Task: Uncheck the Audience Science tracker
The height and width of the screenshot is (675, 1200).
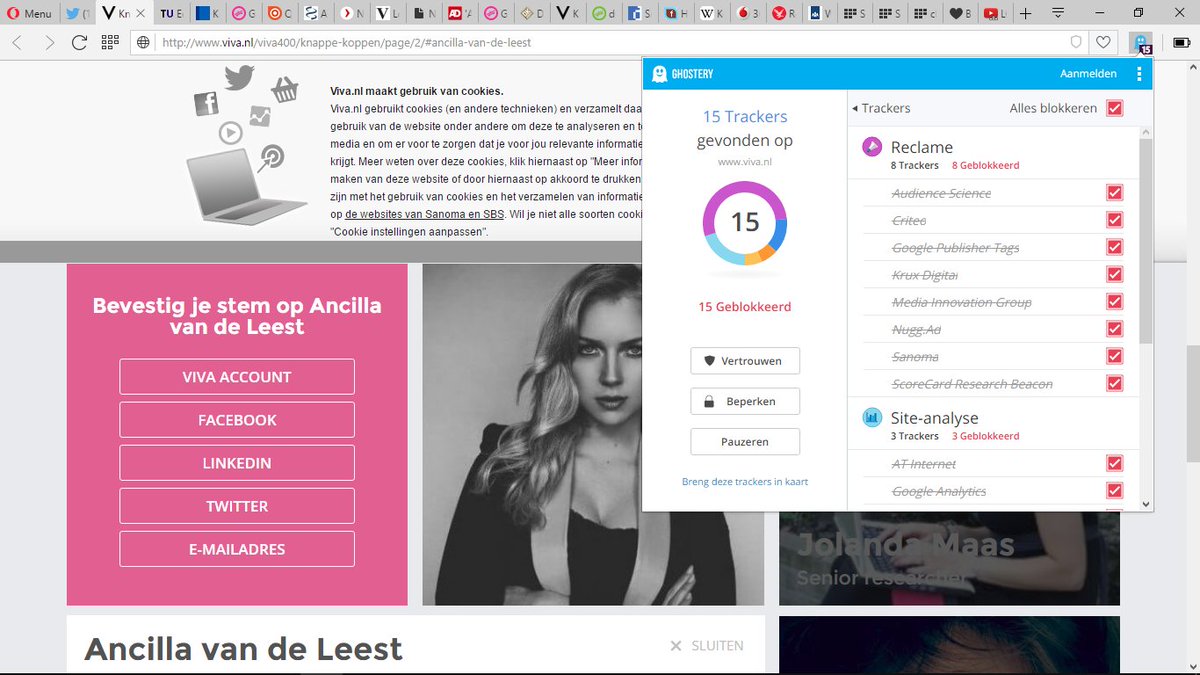Action: (x=1115, y=192)
